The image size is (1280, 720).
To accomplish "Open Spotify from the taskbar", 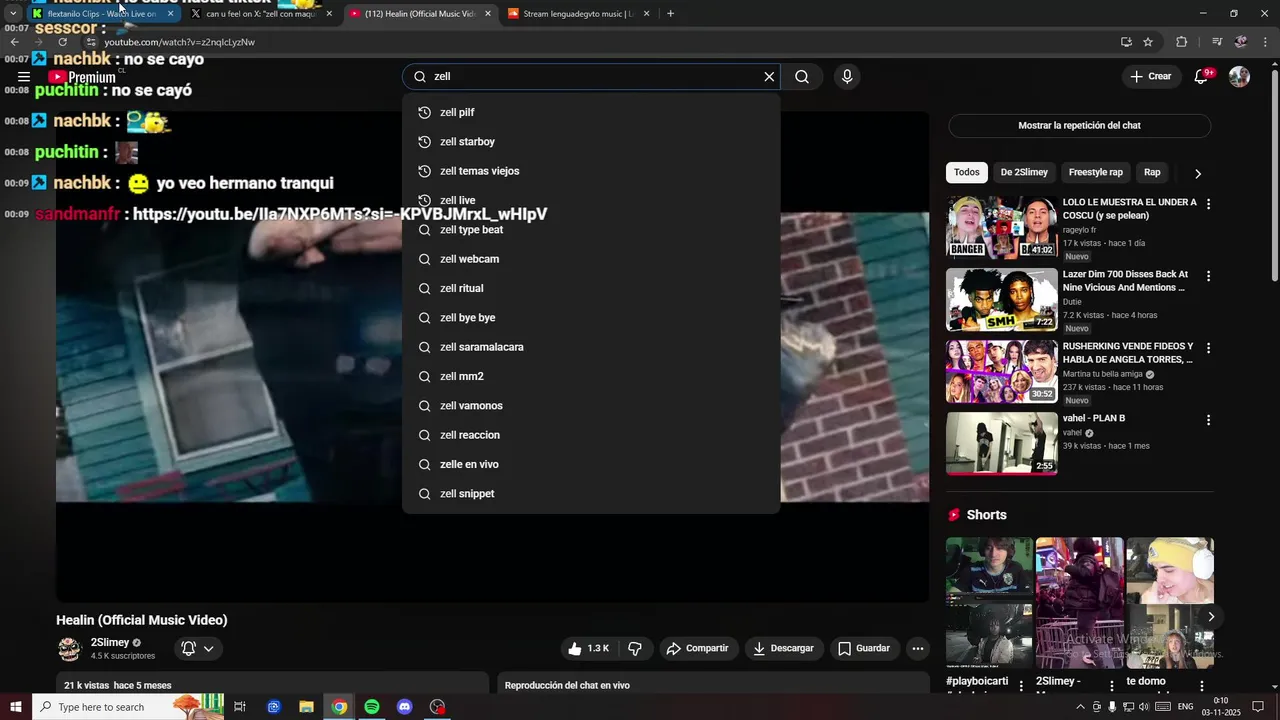I will 372,707.
